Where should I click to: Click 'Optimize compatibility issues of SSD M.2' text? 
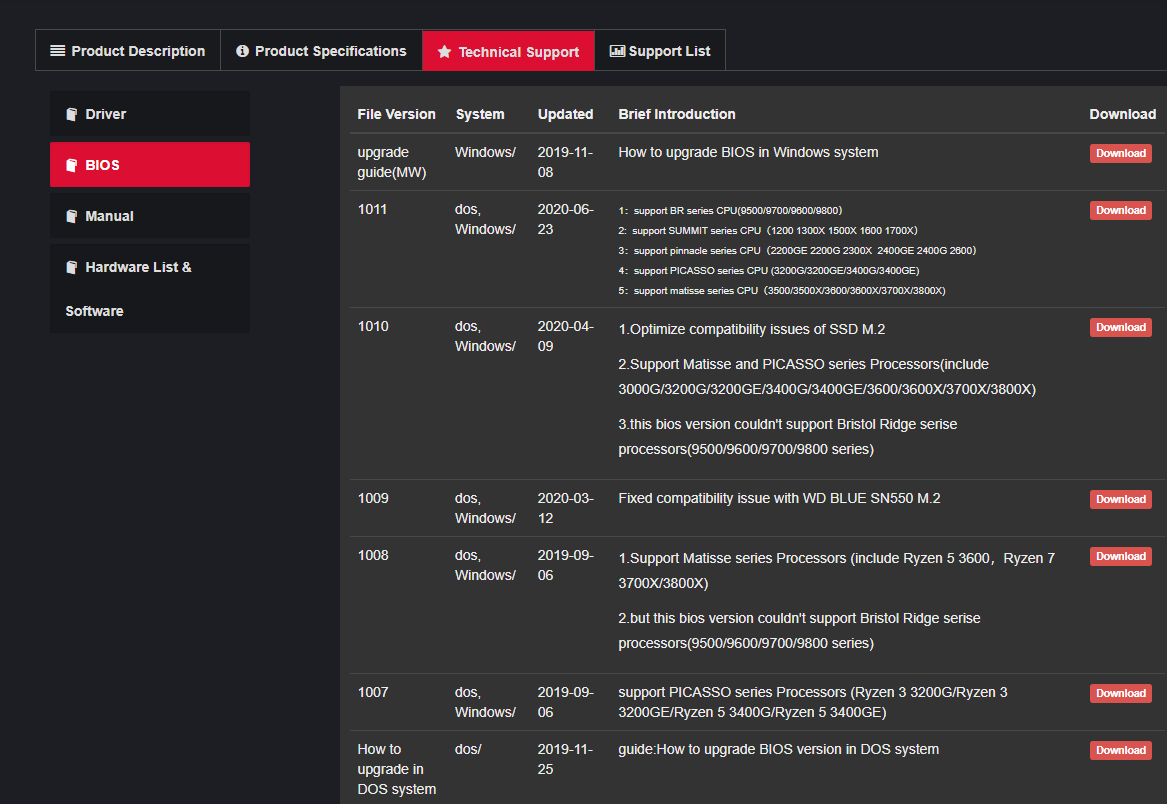(752, 329)
